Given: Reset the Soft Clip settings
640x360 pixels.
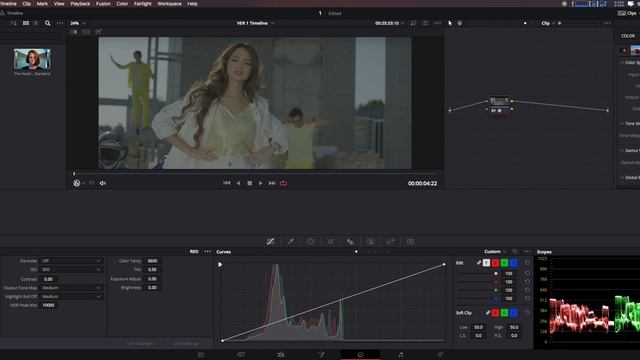Looking at the screenshot, I should (527, 313).
